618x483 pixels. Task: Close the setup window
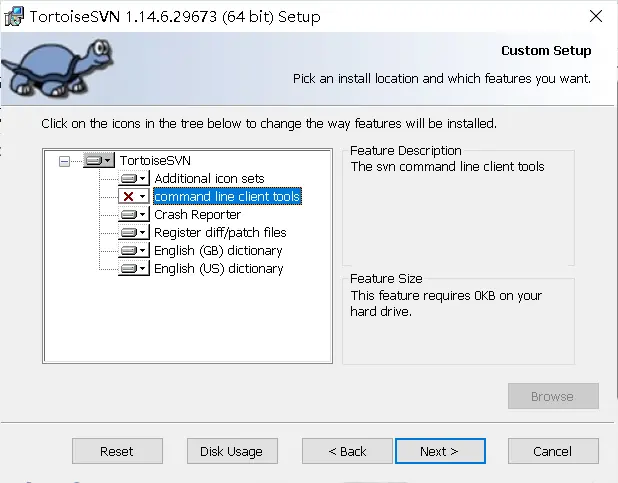coord(596,16)
